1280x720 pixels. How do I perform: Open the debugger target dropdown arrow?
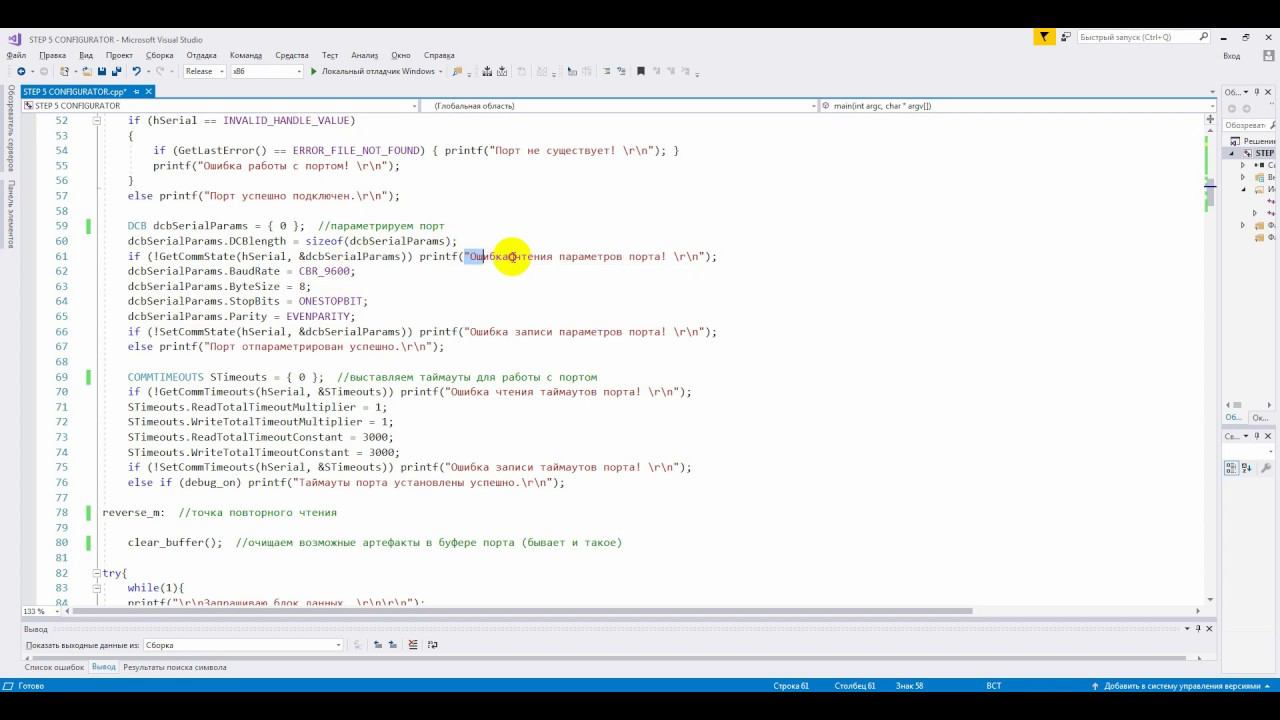[x=441, y=72]
